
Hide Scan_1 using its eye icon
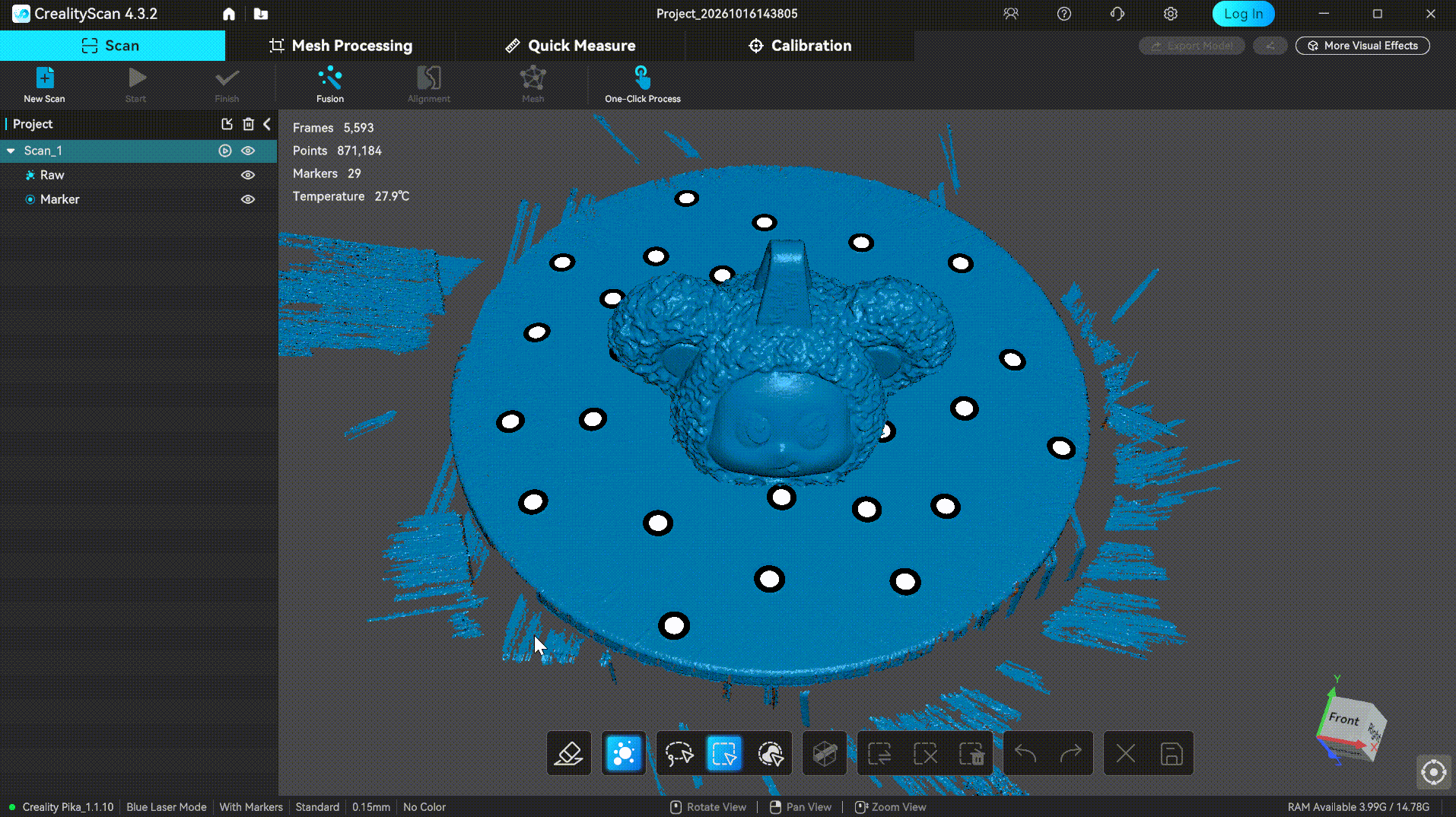click(x=248, y=151)
